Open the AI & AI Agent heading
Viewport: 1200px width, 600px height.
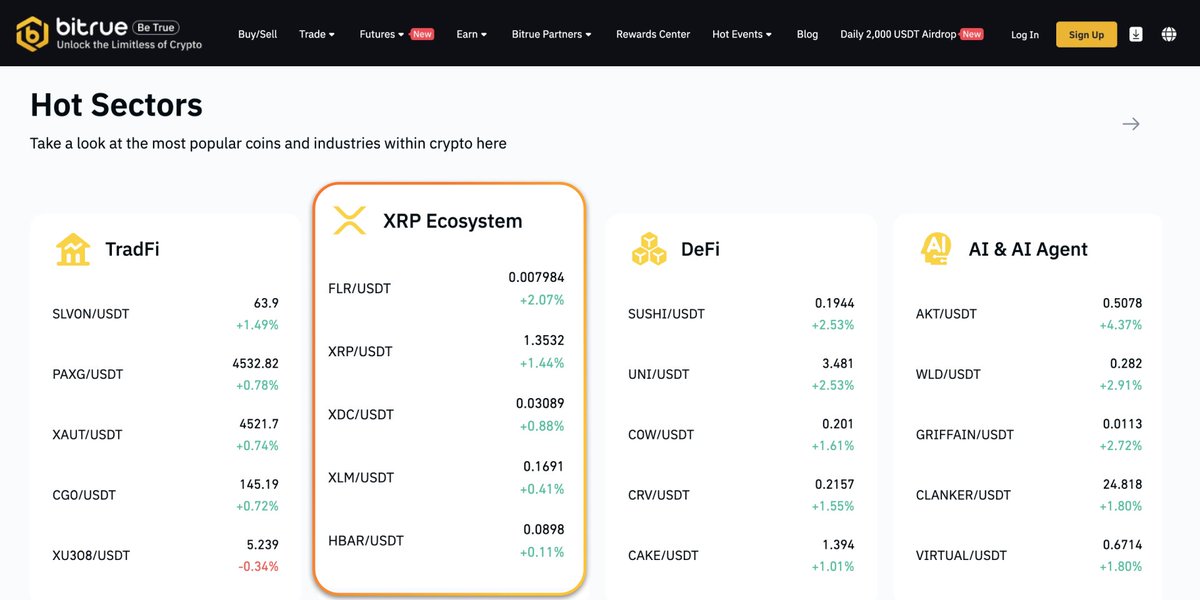pyautogui.click(x=1028, y=249)
